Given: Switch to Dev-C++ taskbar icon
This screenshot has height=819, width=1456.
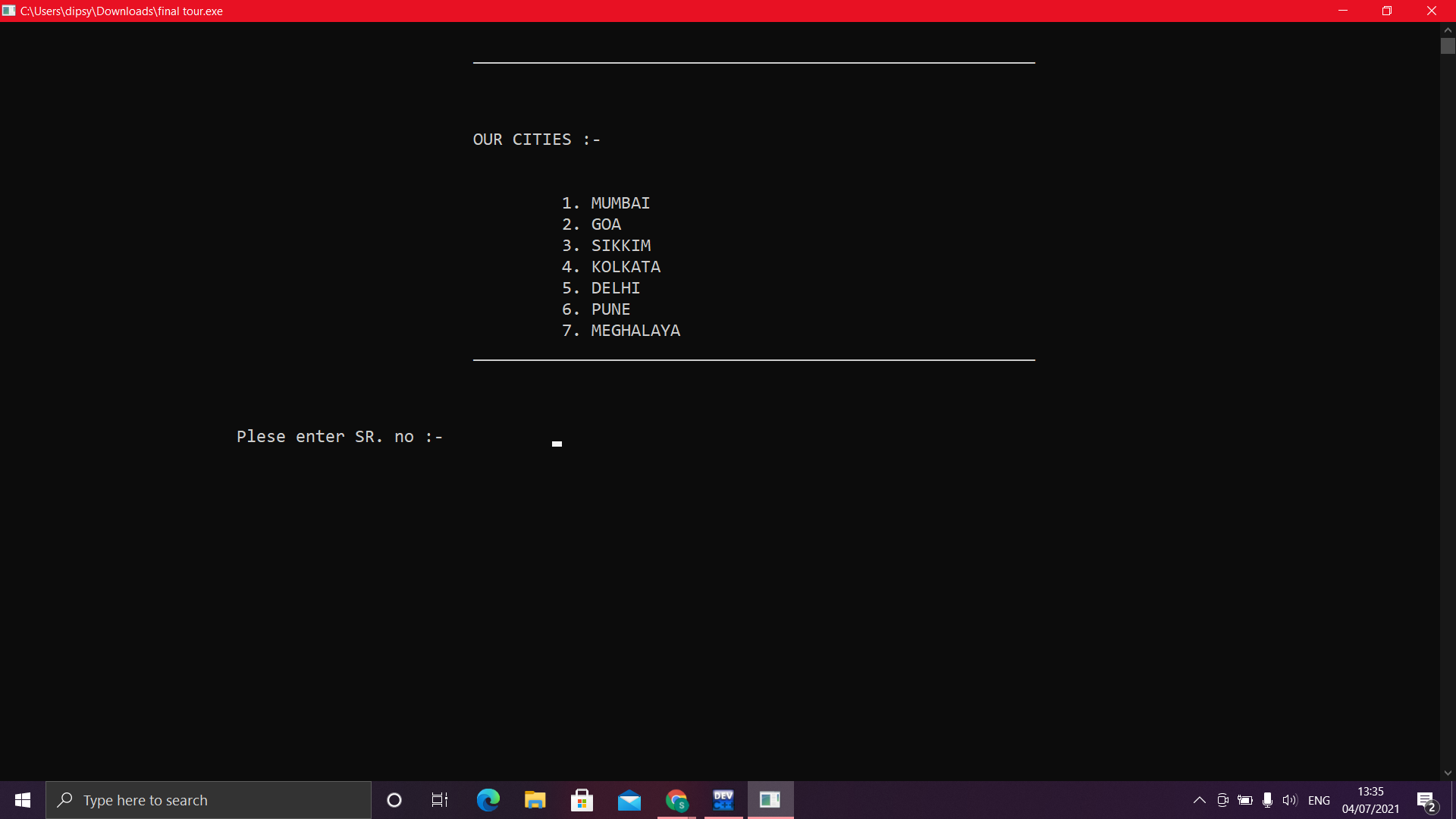Looking at the screenshot, I should pos(723,800).
